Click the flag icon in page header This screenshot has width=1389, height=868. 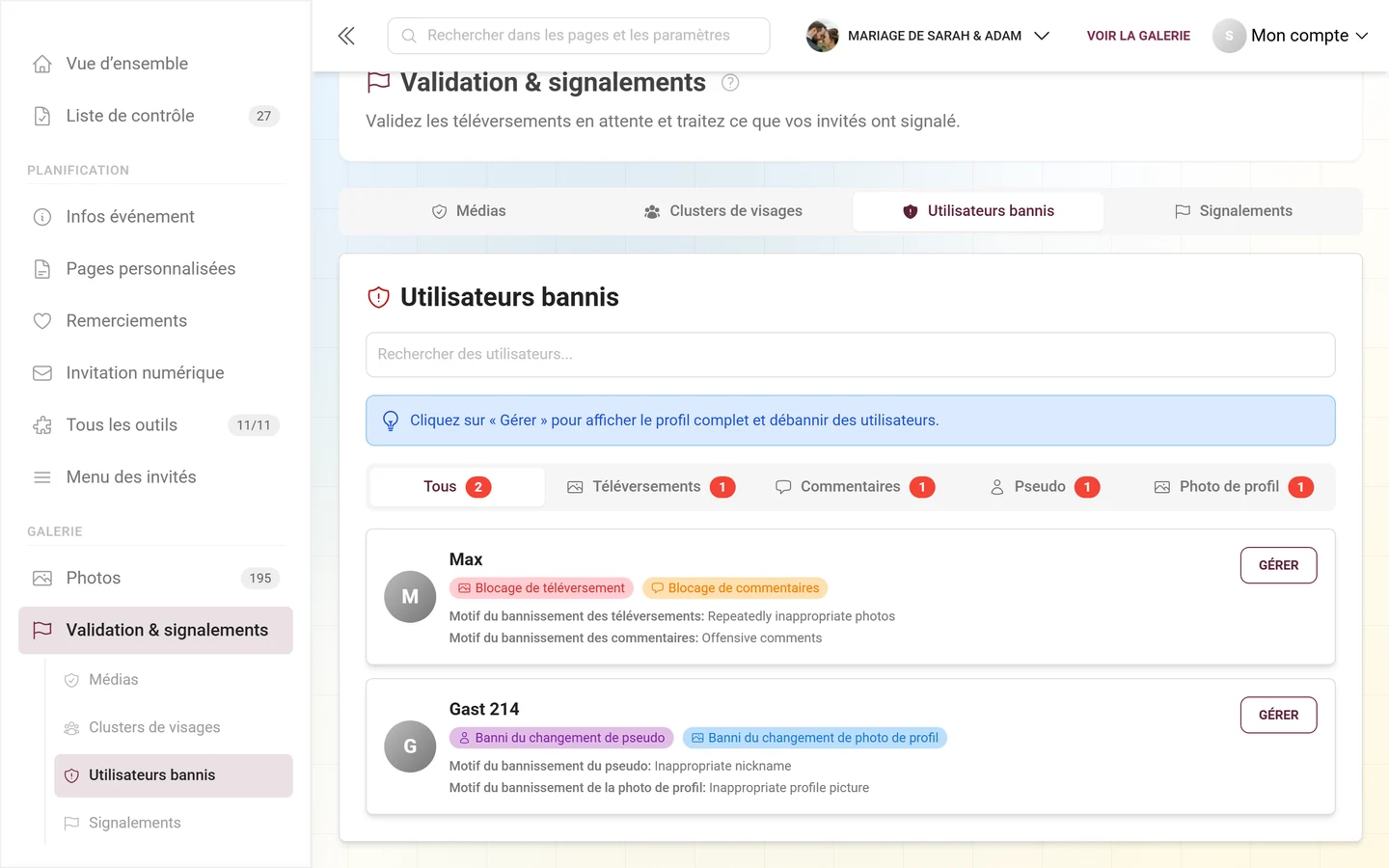pos(378,82)
